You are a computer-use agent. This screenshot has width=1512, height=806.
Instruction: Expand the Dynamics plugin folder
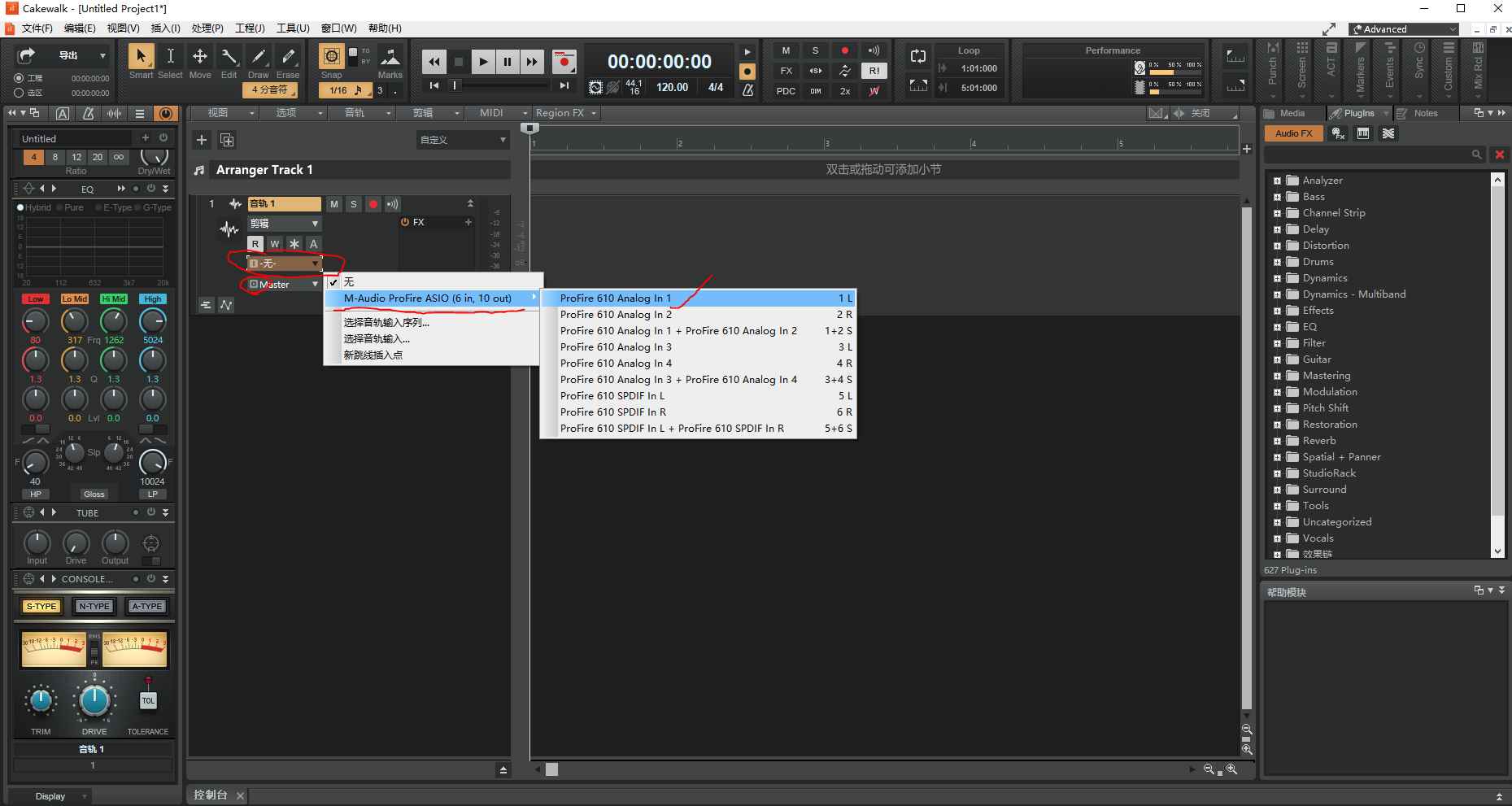pyautogui.click(x=1277, y=278)
